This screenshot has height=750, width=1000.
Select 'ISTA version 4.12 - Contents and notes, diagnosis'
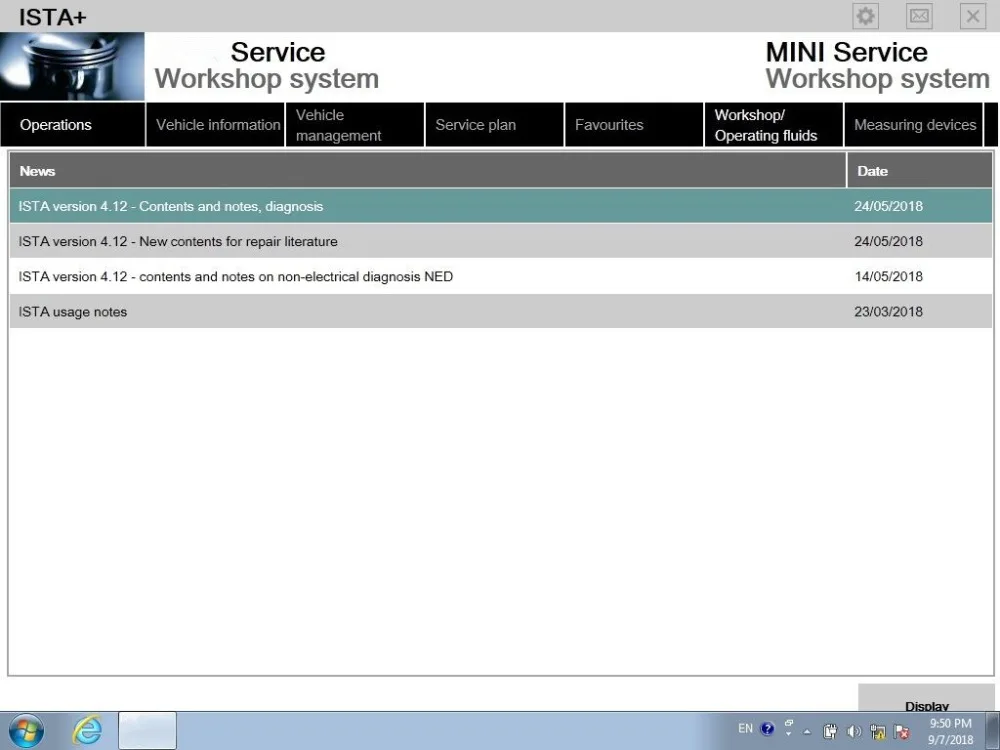coord(501,206)
